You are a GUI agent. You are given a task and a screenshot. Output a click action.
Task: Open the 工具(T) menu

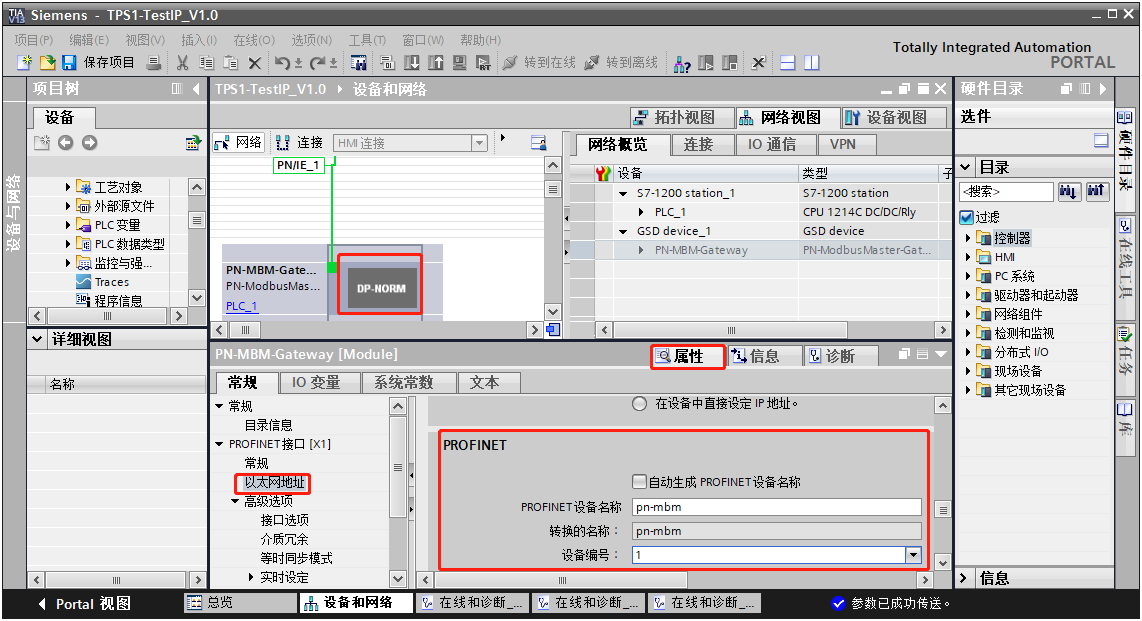(x=367, y=40)
